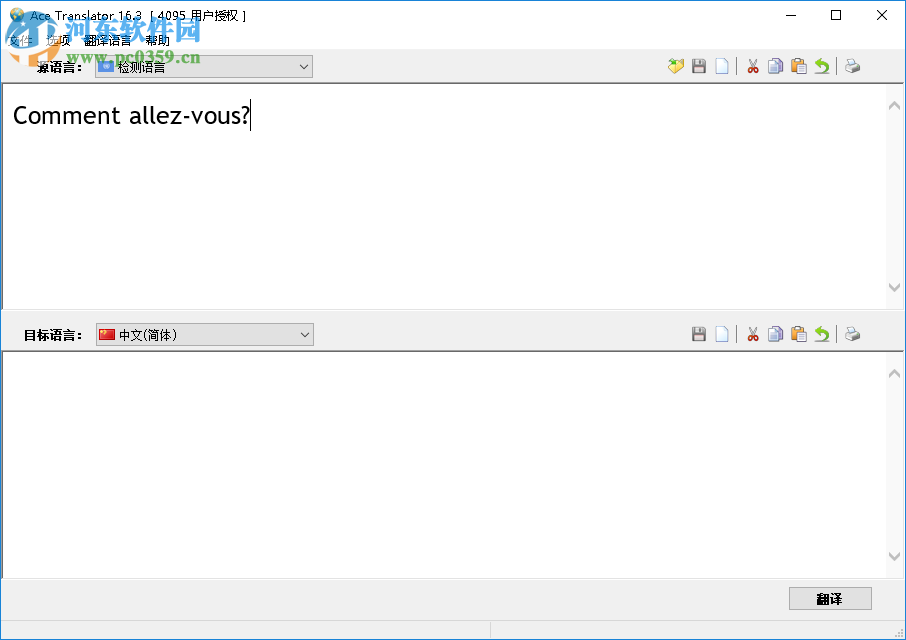
Task: Copy the translation output via copy icon
Action: point(776,333)
